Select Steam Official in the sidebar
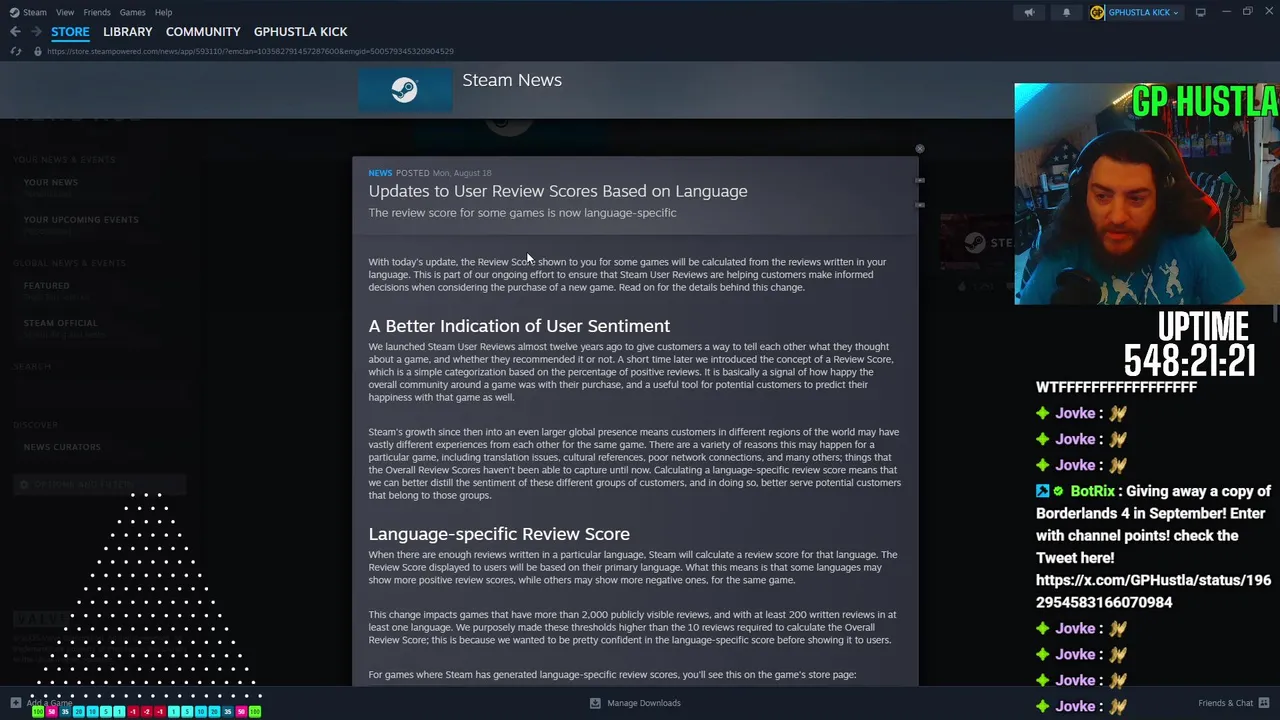Screen dimensions: 1280x720 point(61,323)
